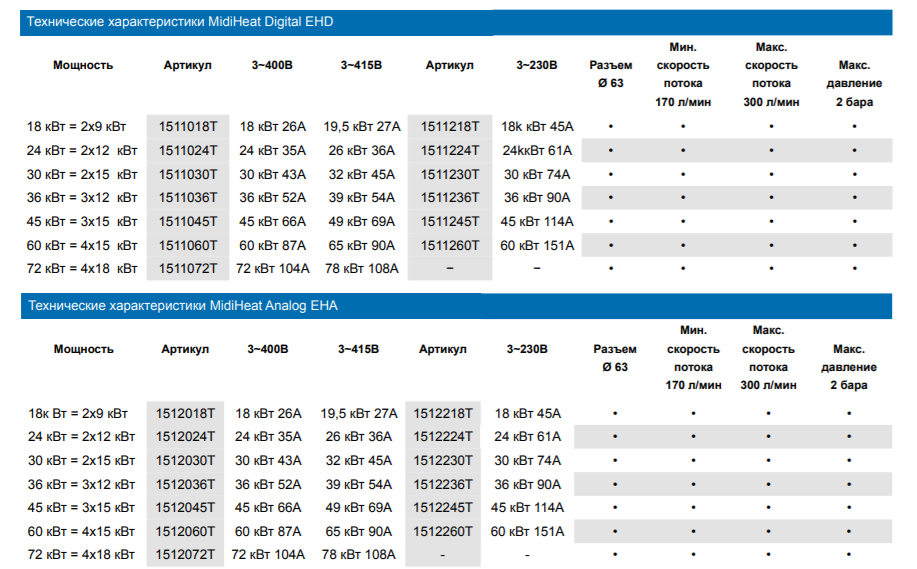Viewport: 917px width, 569px height.
Task: Click the 1512036T article cell
Action: 186,484
